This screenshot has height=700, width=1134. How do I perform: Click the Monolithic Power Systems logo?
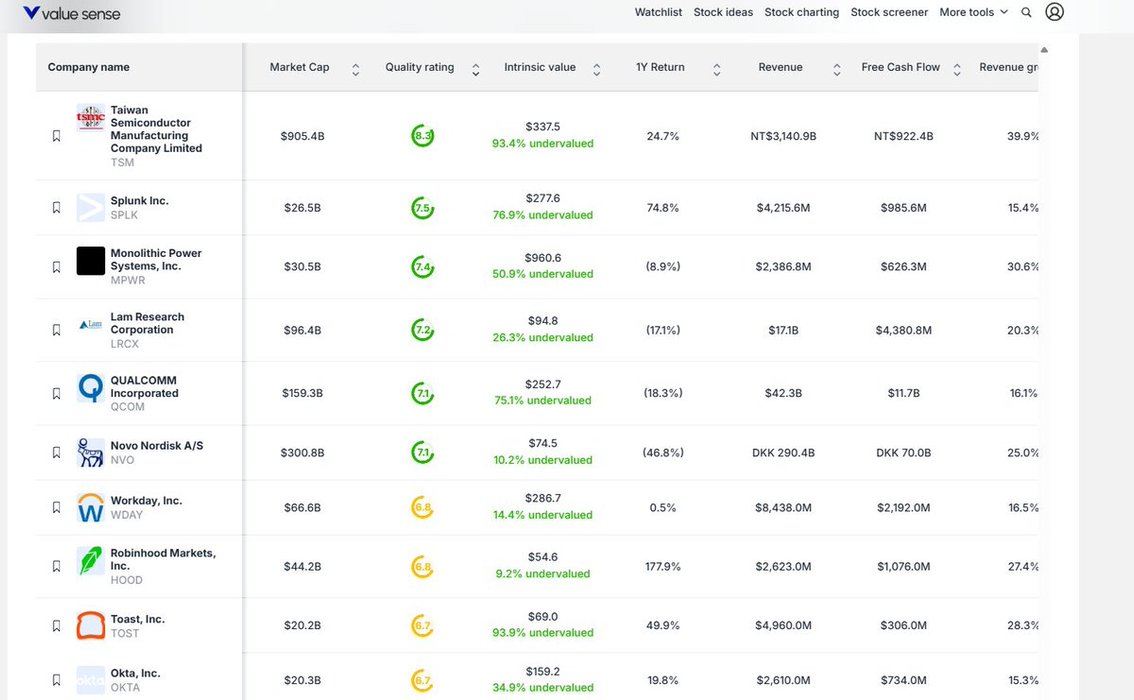[x=90, y=260]
